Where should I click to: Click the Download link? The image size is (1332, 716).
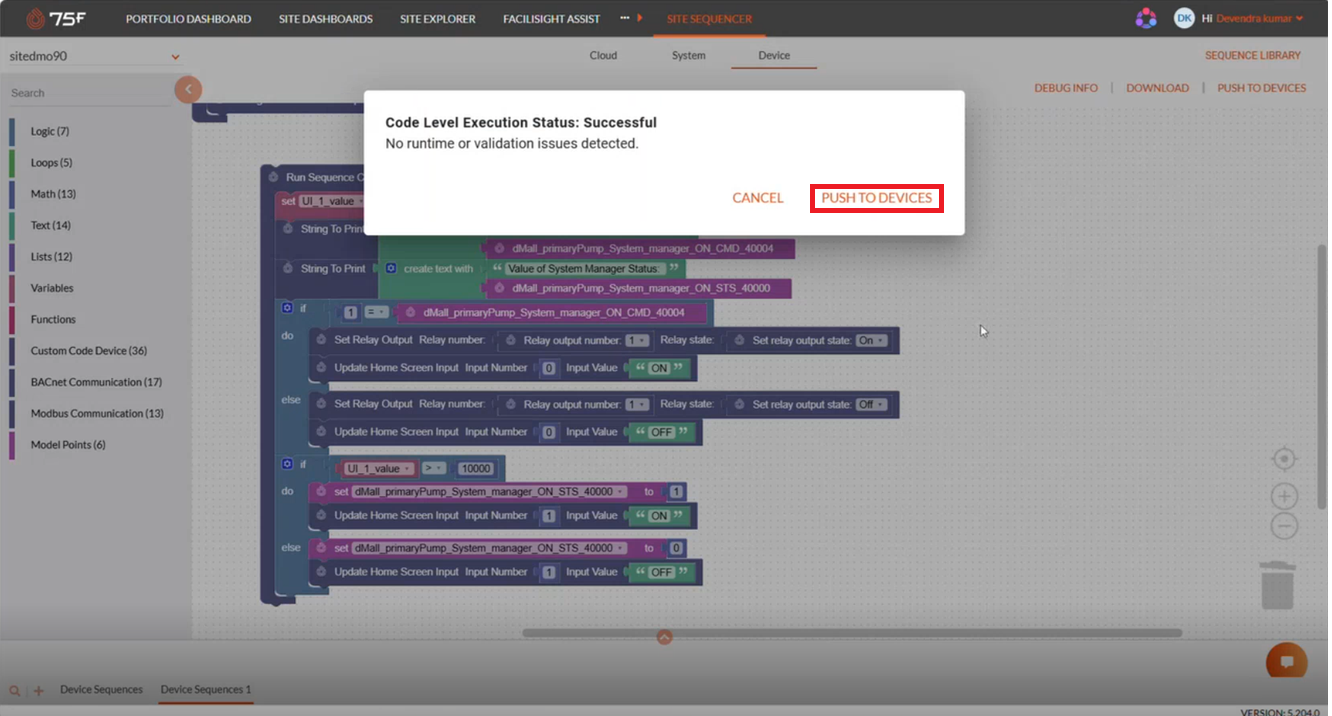coord(1157,88)
